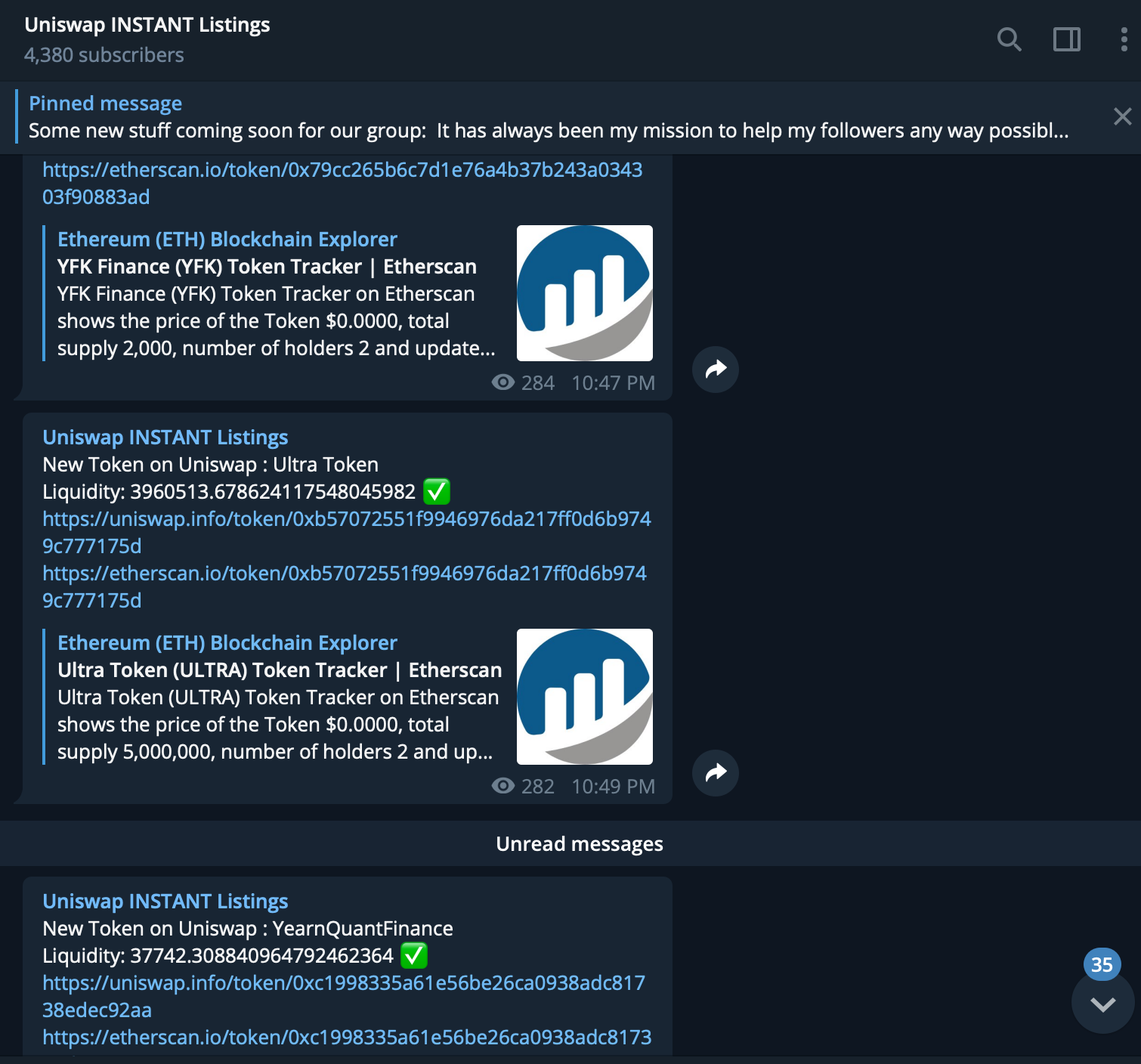Image resolution: width=1141 pixels, height=1064 pixels.
Task: Click 'New Token on Uniswap : Ultra Token' text
Action: [x=210, y=465]
